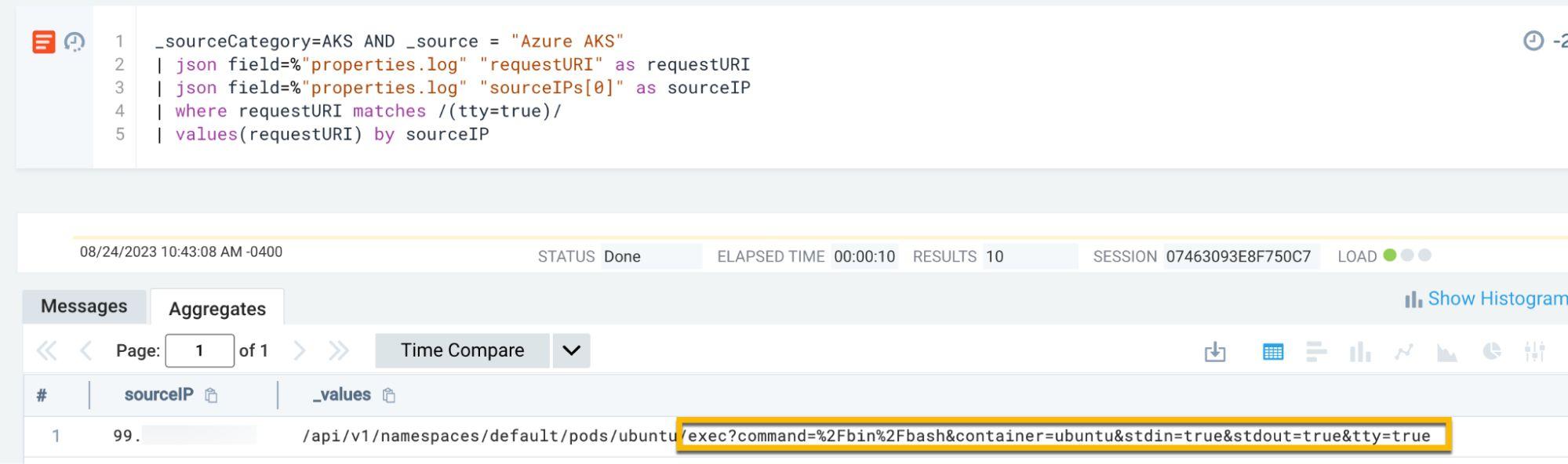This screenshot has width=1568, height=464.
Task: Export results with the download icon
Action: 1214,352
